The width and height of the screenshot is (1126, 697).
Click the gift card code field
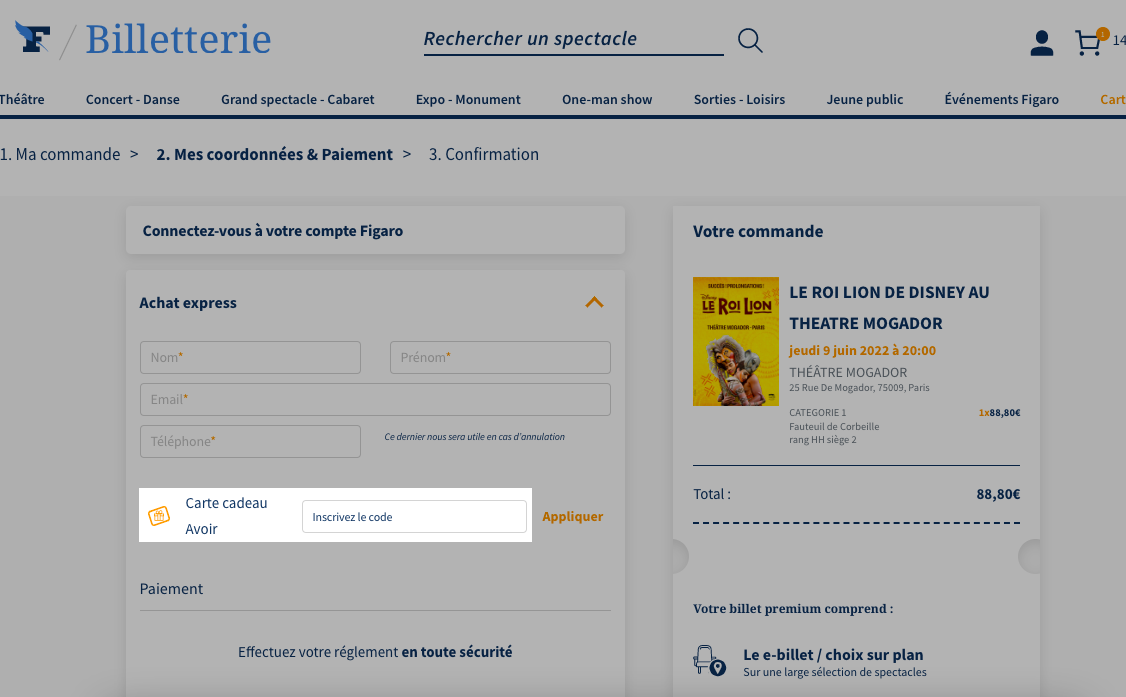(x=414, y=517)
